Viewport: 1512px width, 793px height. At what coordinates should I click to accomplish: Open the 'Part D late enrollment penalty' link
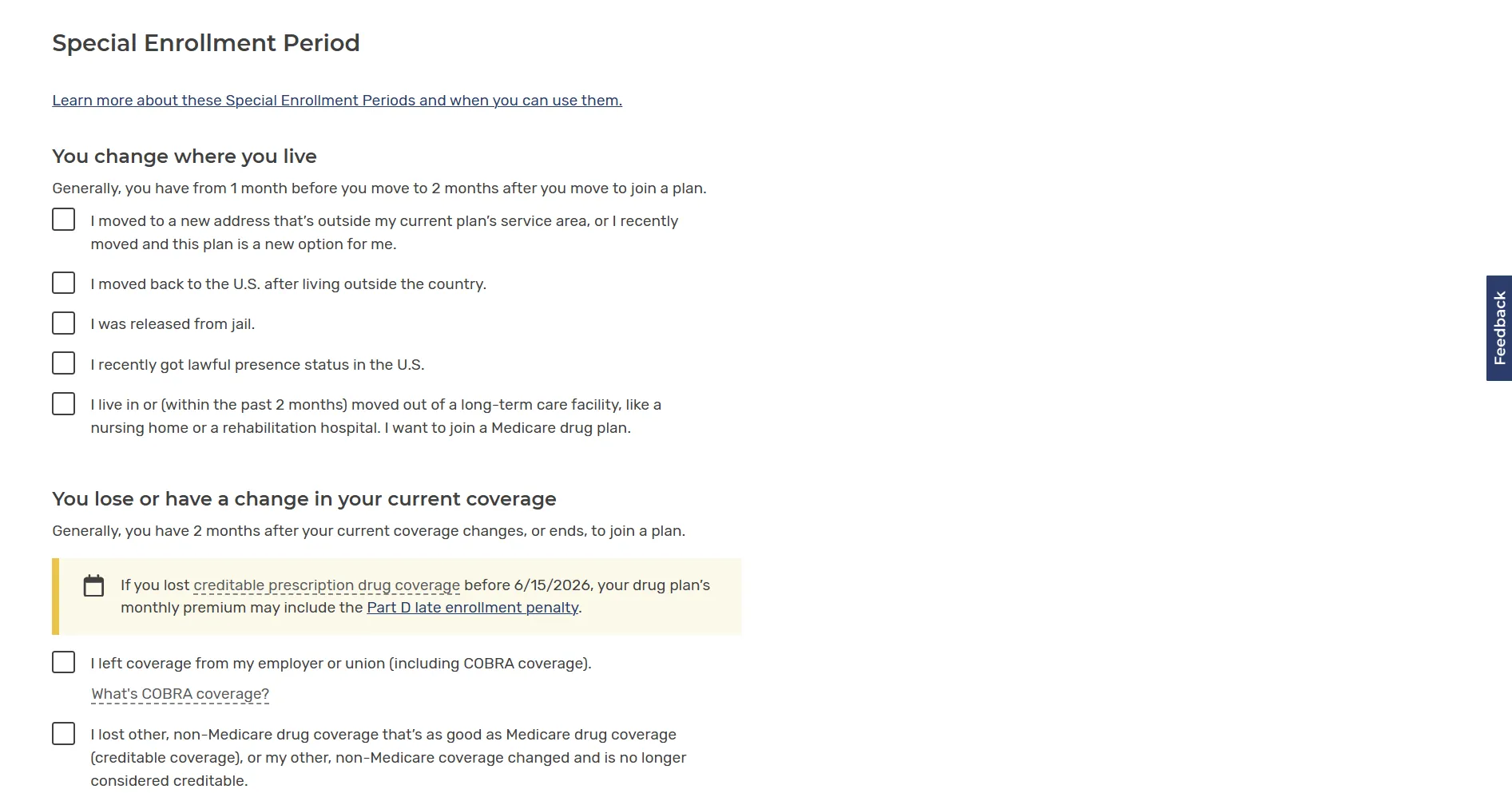[x=473, y=608]
